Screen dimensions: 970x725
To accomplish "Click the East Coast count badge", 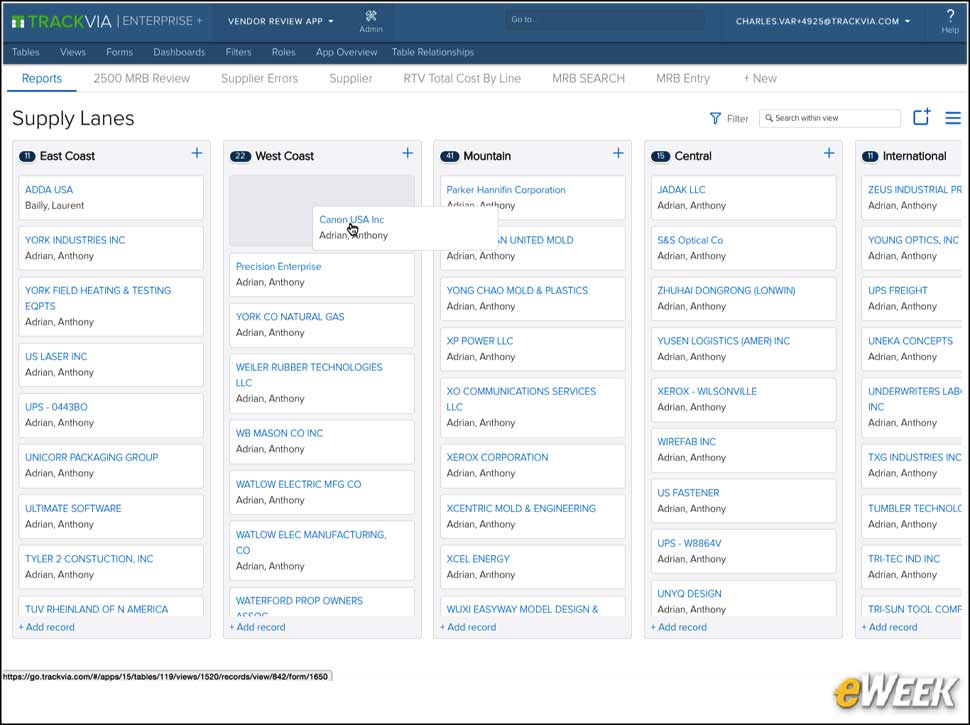I will (27, 157).
